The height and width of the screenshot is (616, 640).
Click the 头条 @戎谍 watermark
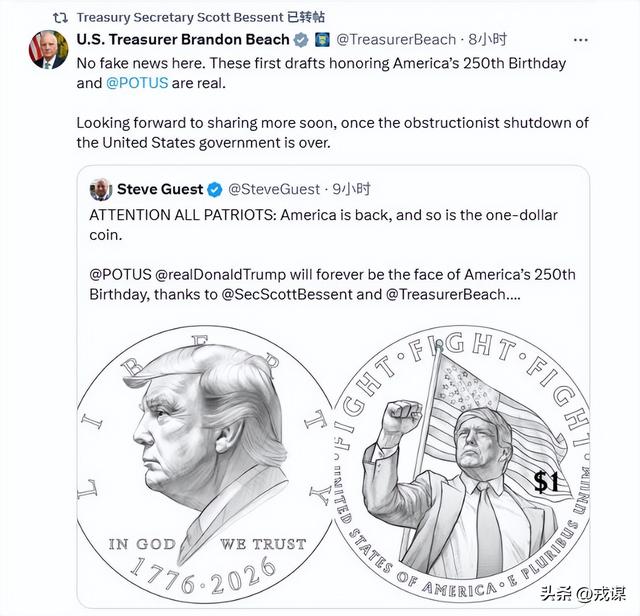coord(583,594)
